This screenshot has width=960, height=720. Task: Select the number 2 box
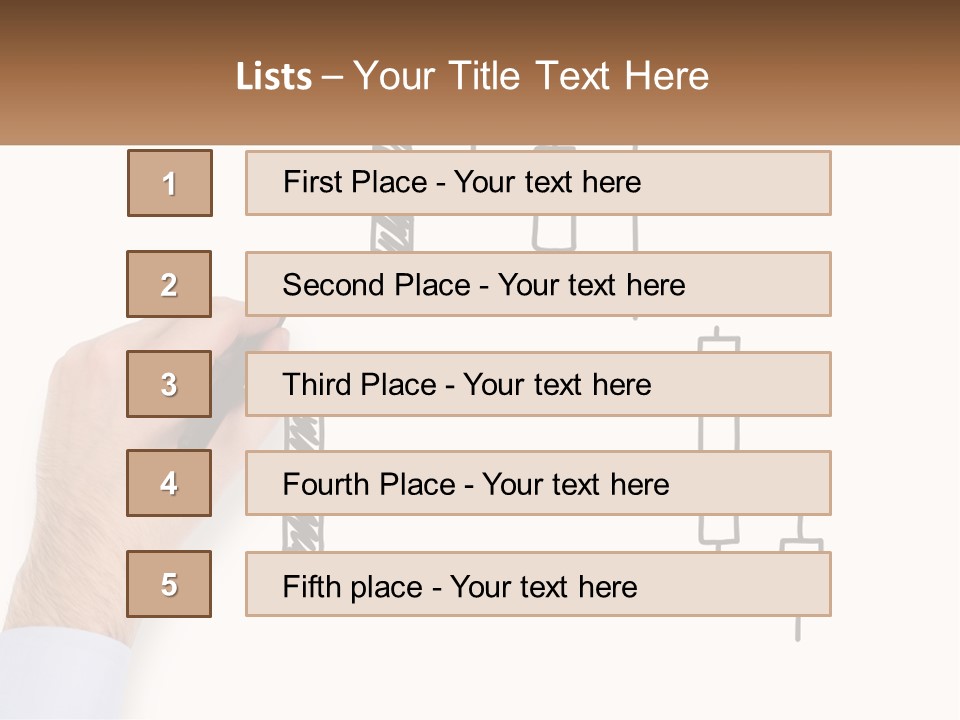[x=169, y=284]
